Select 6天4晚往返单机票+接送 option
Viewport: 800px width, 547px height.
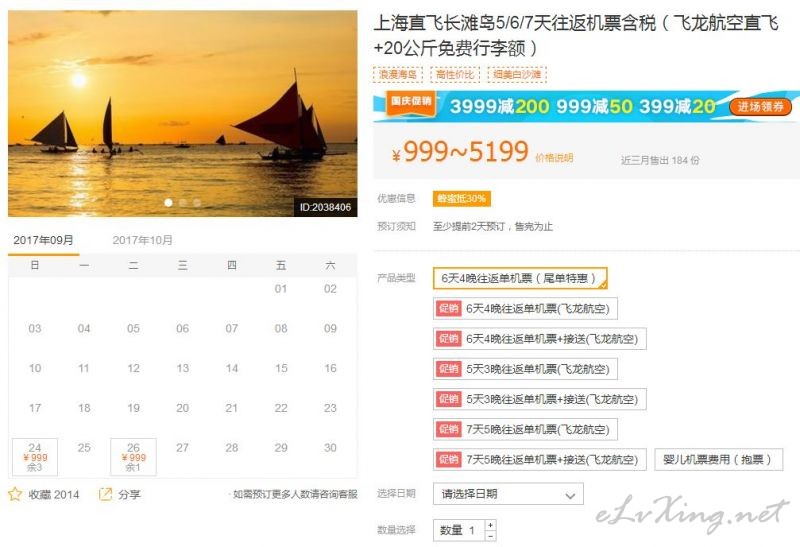[540, 339]
